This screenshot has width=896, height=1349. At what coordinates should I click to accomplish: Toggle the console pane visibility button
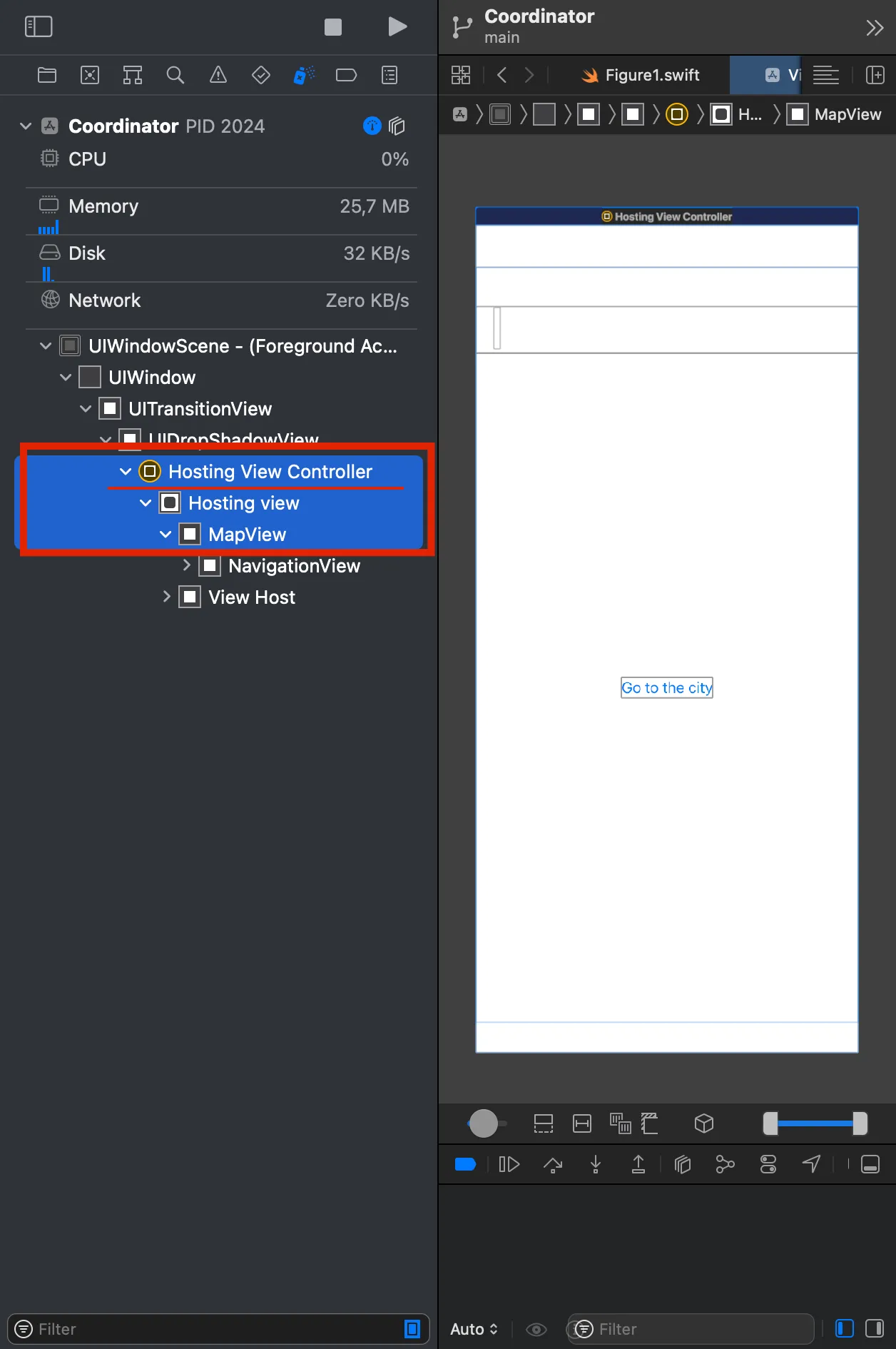coord(874,1328)
